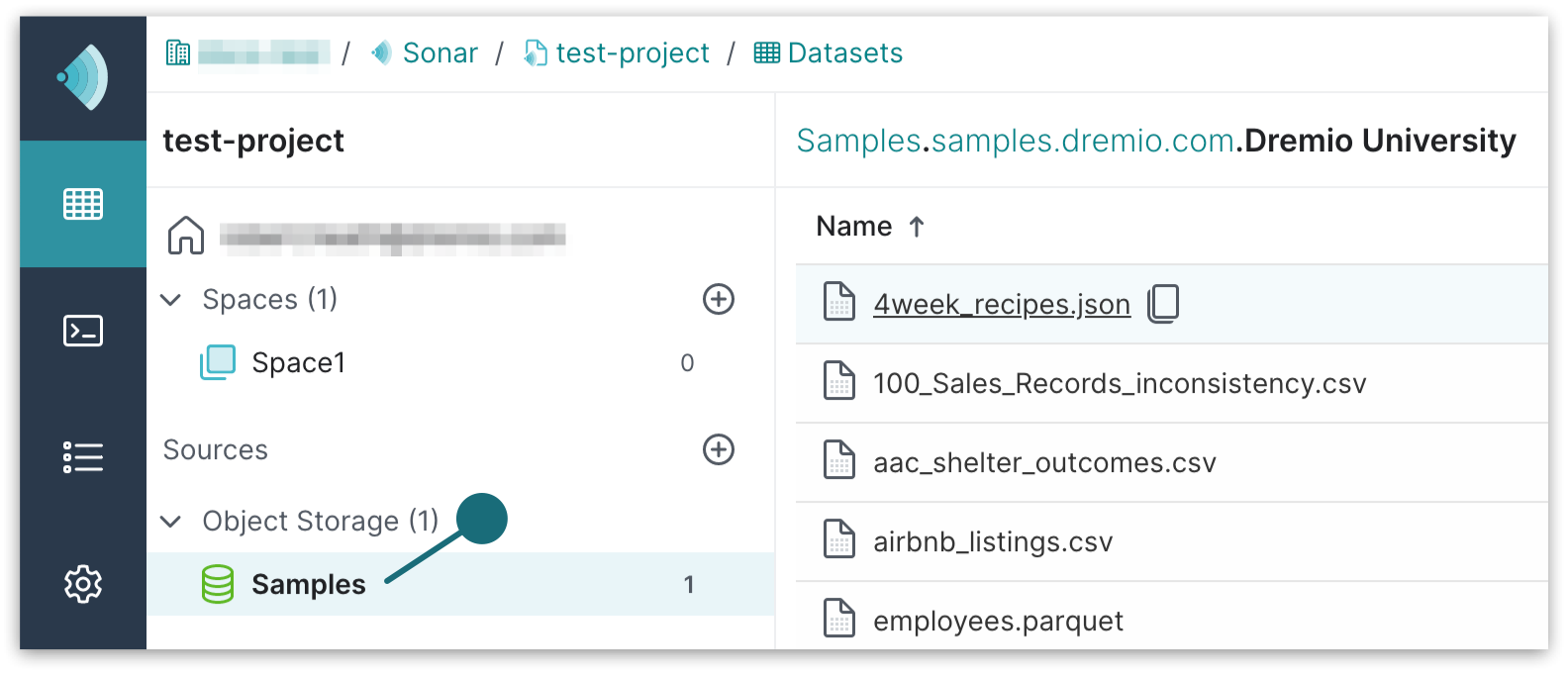Open the airbnb_listings.csv file row
The height and width of the screenshot is (675, 1568).
click(x=992, y=541)
